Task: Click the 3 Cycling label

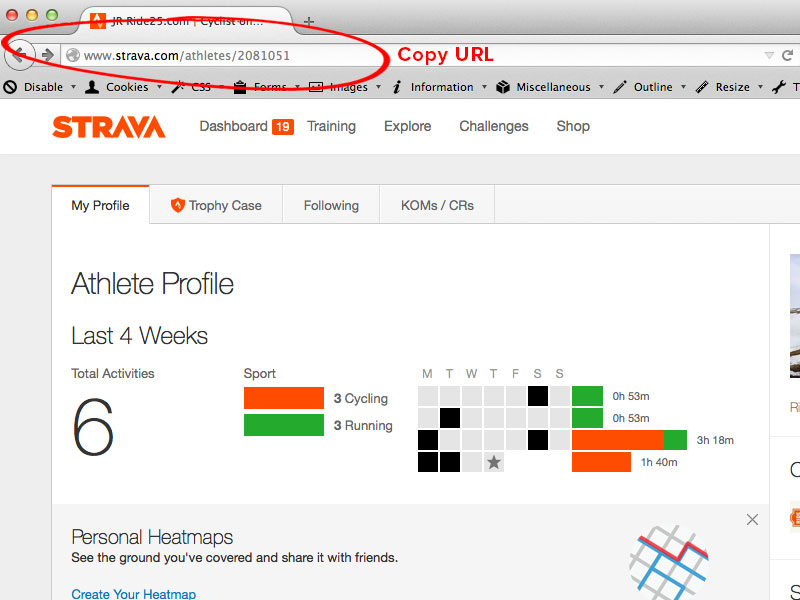Action: pyautogui.click(x=361, y=398)
